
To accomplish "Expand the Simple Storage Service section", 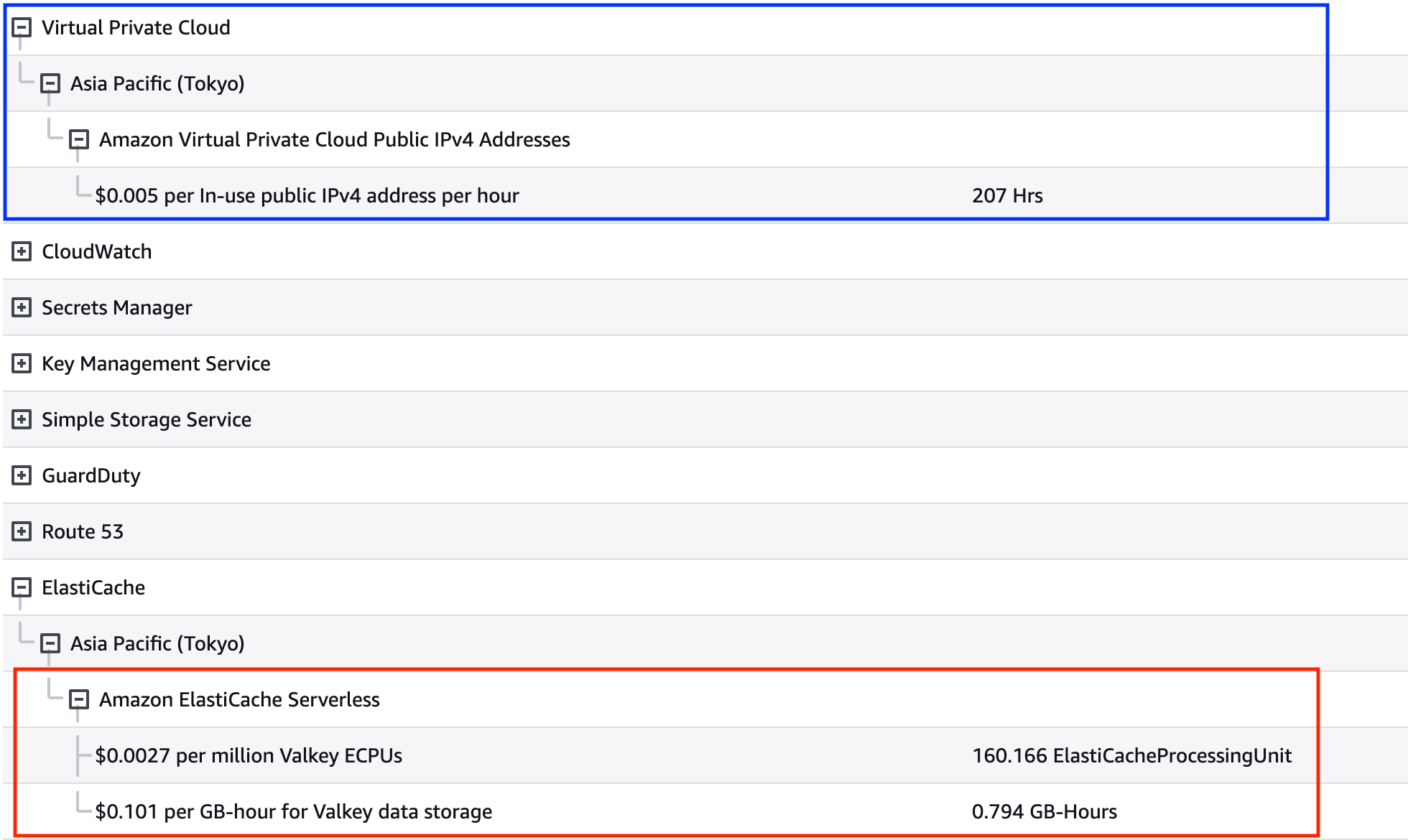I will pyautogui.click(x=22, y=420).
